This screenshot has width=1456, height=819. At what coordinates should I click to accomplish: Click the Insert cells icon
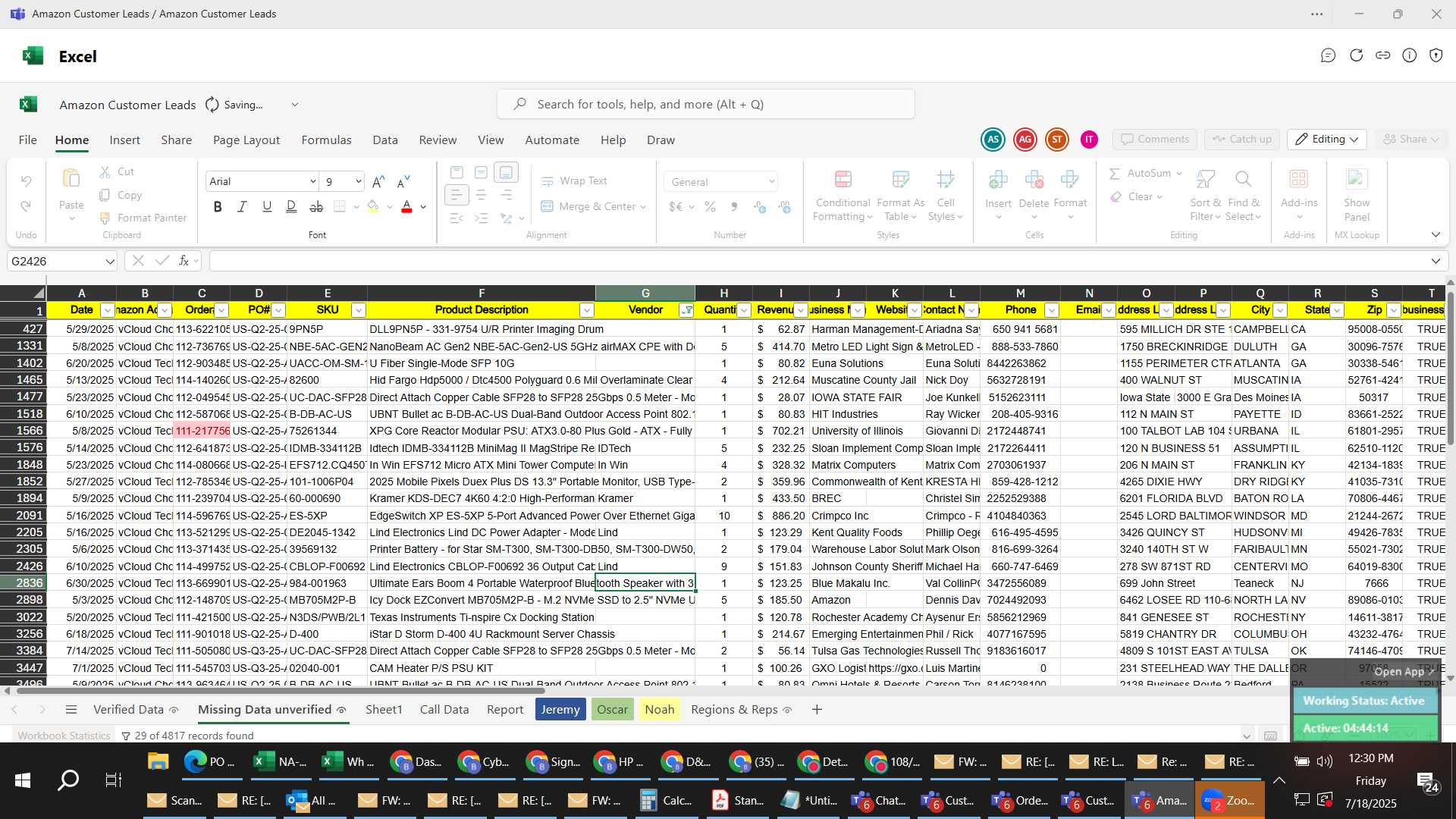(x=998, y=180)
